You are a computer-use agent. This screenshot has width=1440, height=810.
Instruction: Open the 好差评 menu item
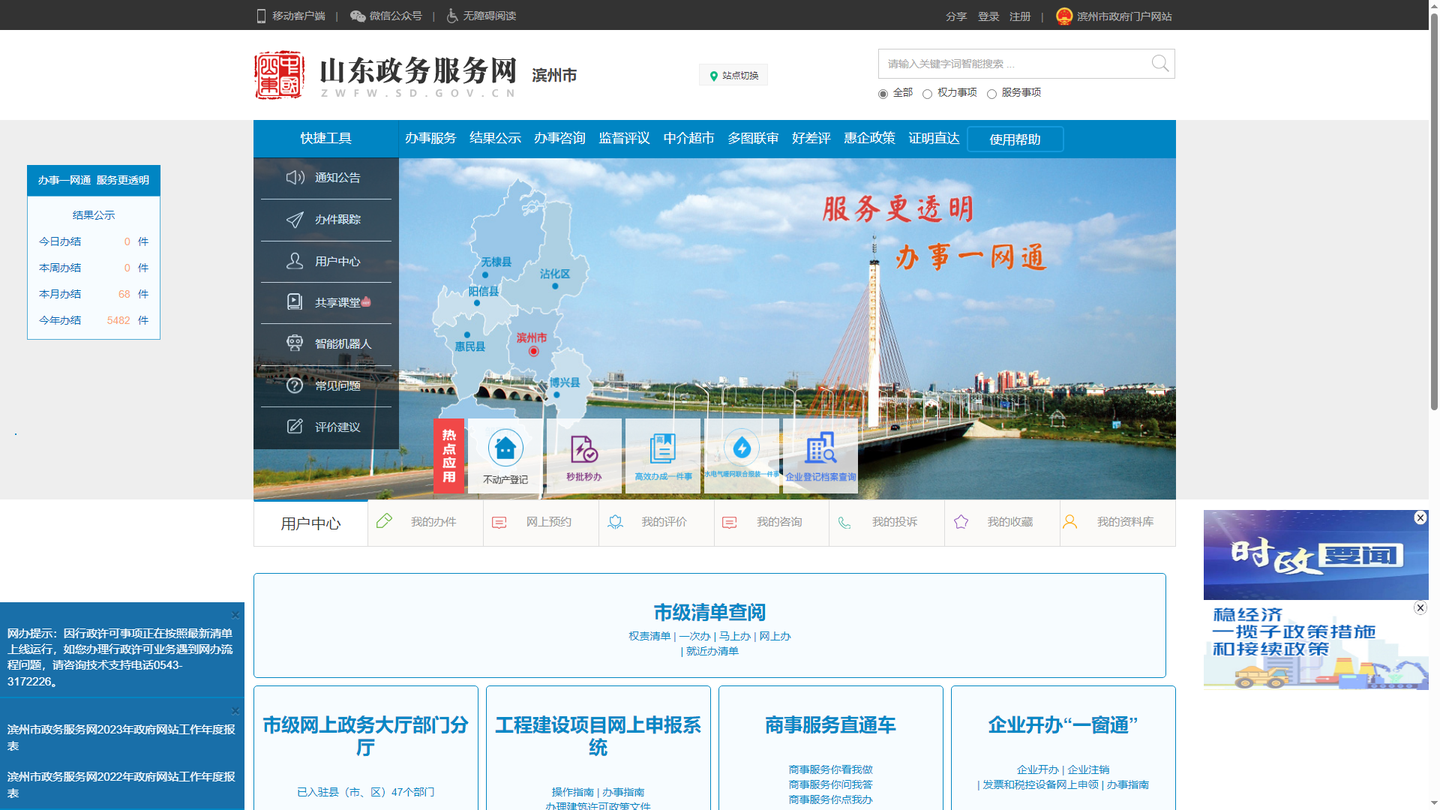tap(811, 138)
